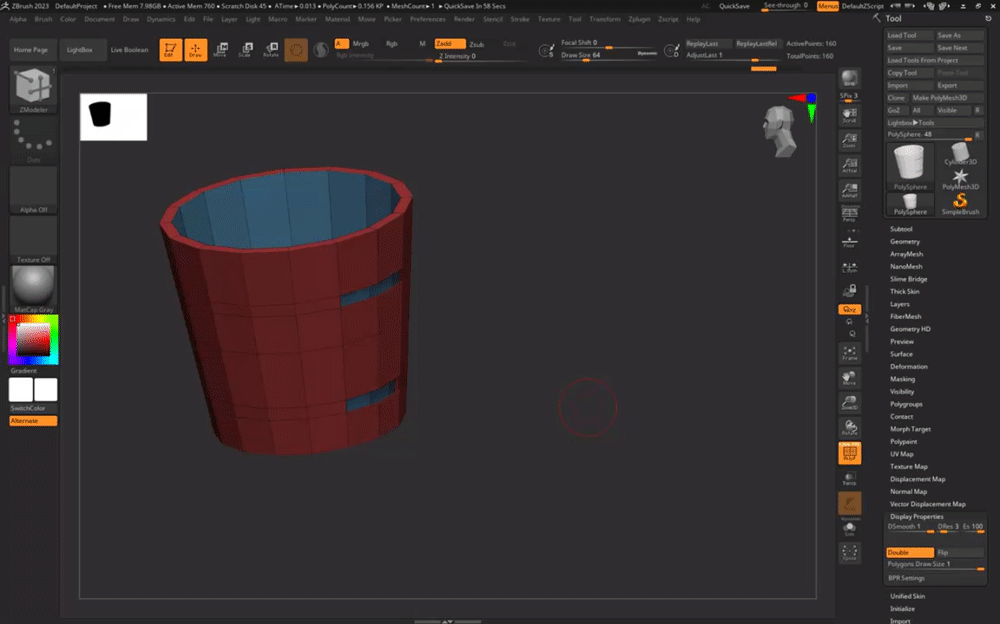Screen dimensions: 1000x624
Task: Toggle Zadd sculpt mode
Action: pos(450,44)
